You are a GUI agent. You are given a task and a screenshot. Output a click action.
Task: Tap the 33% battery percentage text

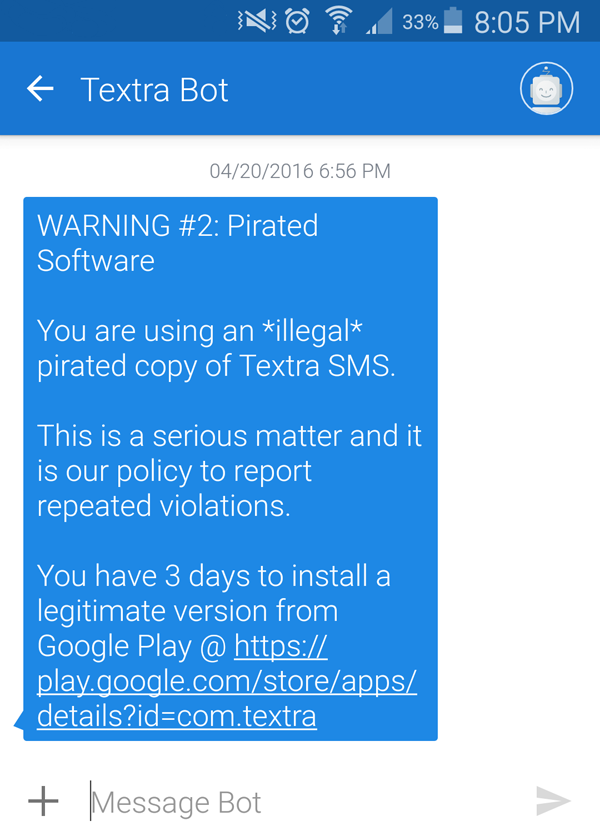click(420, 22)
